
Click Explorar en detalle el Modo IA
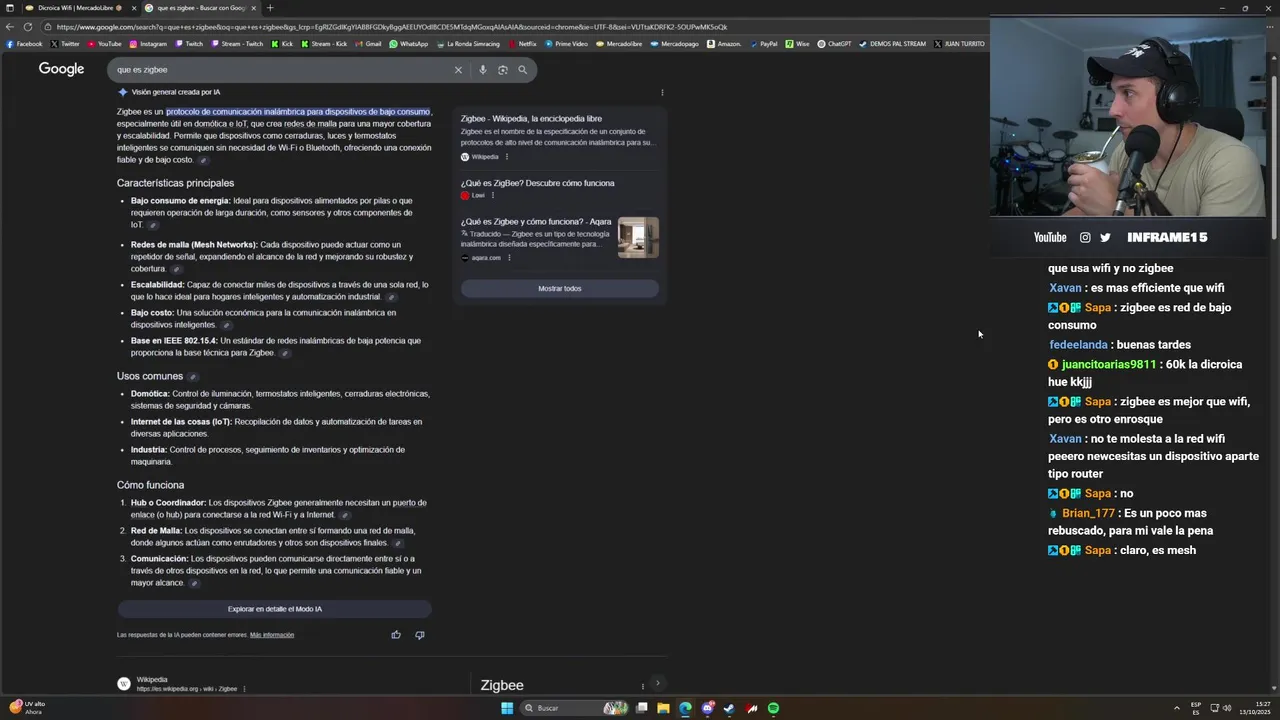[275, 609]
